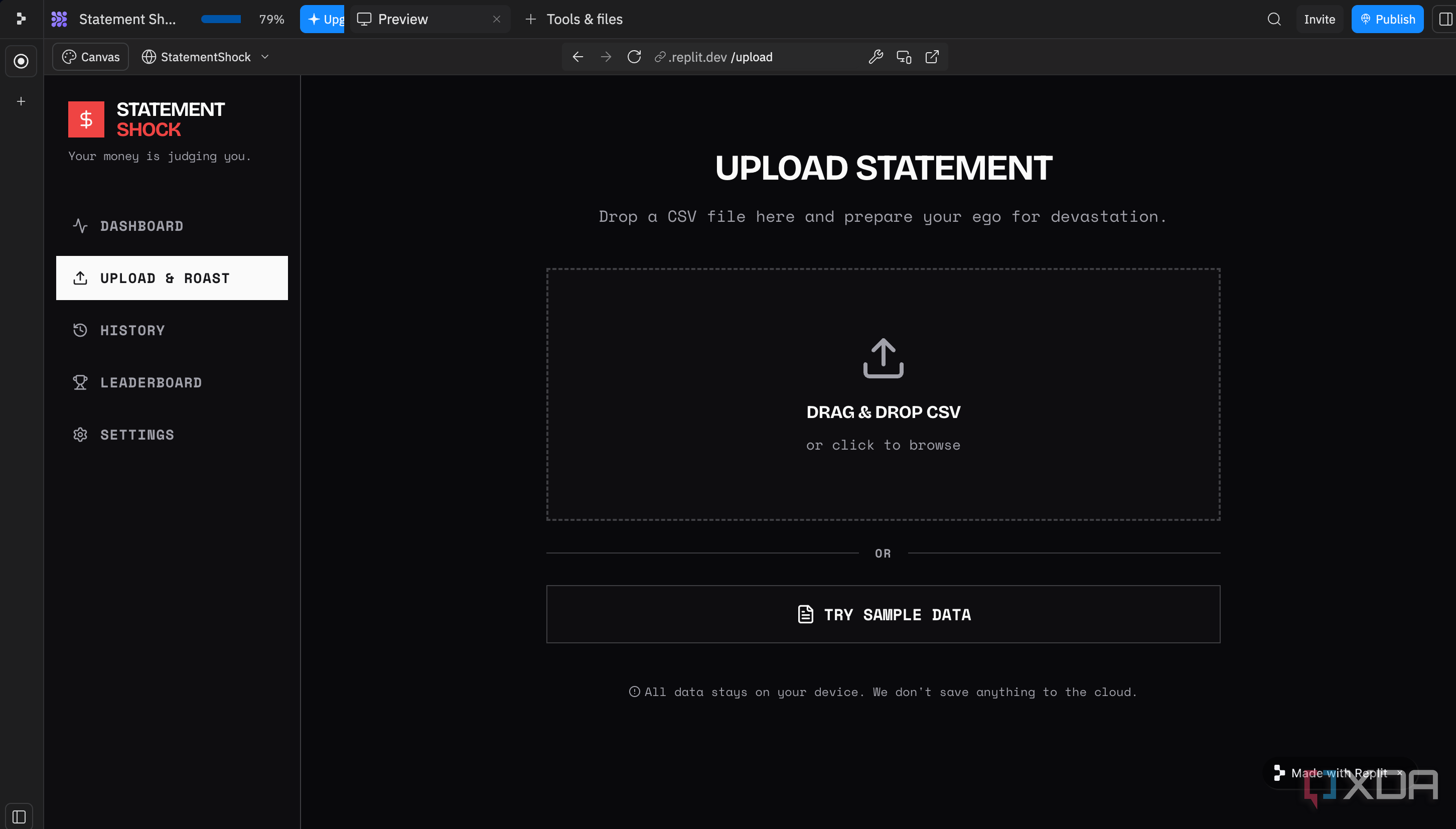Click the Replit logo icon at top left
Screen dimensions: 1456x829
coord(21,19)
